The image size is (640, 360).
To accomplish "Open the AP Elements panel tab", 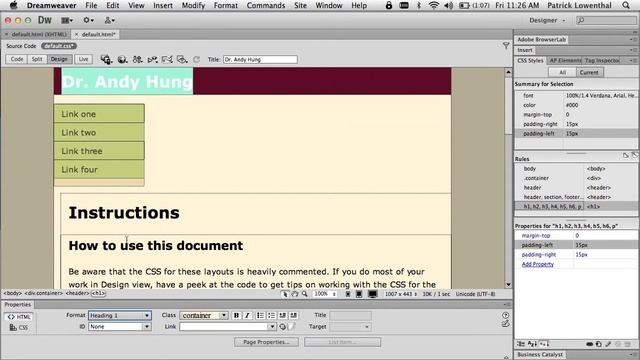I will point(565,60).
